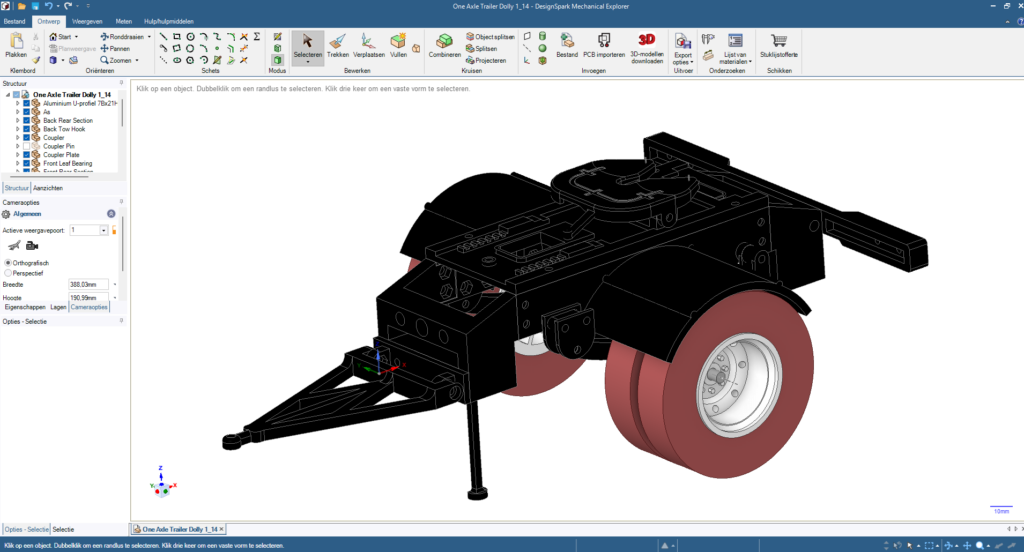This screenshot has height=552, width=1024.
Task: Expand Coupler Plate tree node
Action: coord(18,155)
